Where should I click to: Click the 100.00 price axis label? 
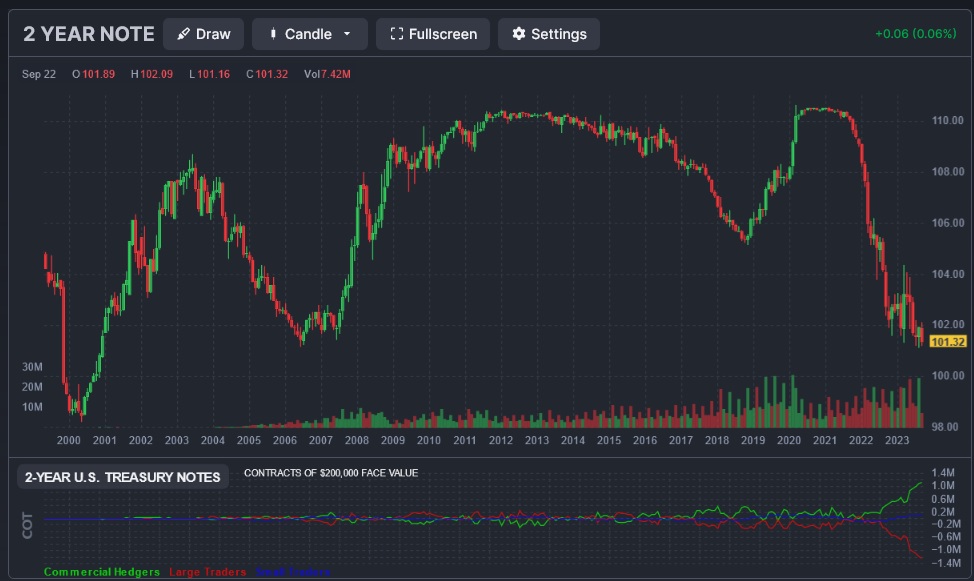[x=948, y=376]
